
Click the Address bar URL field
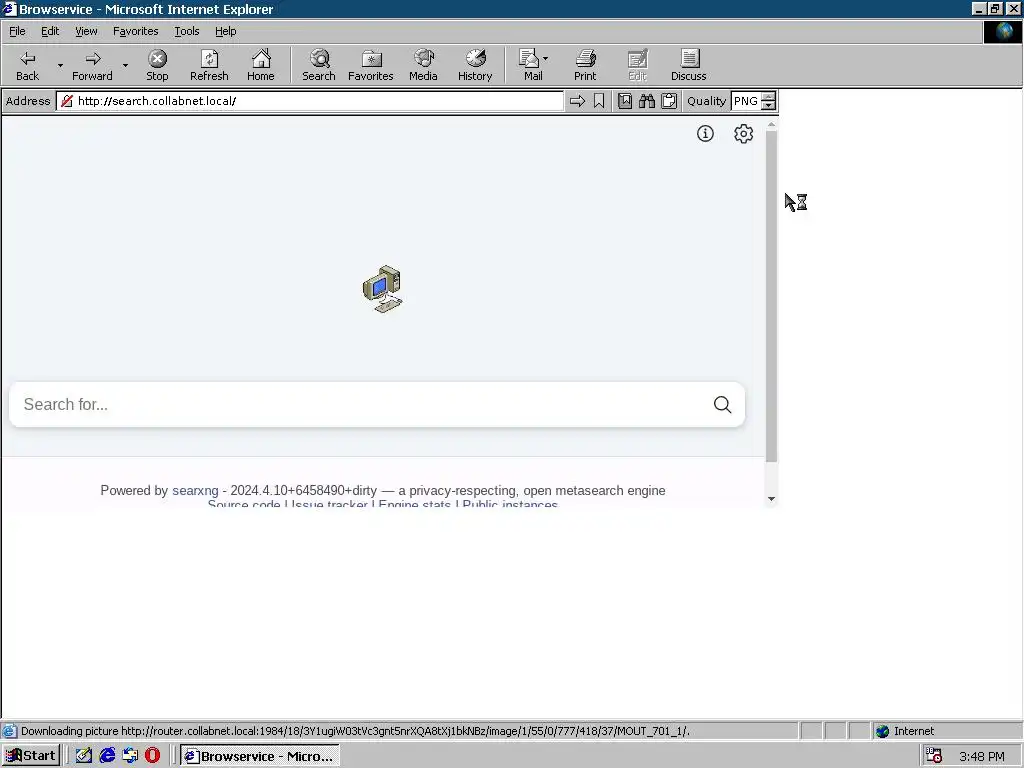310,101
